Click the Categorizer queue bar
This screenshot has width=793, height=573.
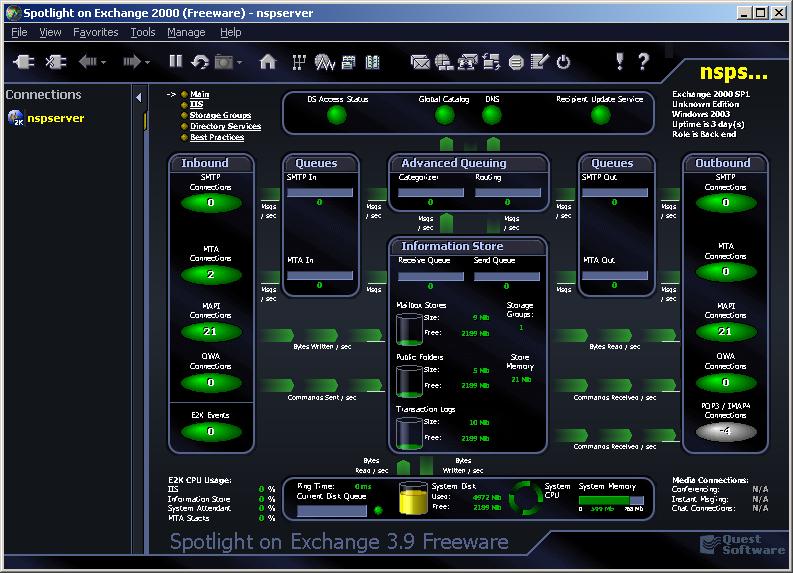tap(431, 193)
